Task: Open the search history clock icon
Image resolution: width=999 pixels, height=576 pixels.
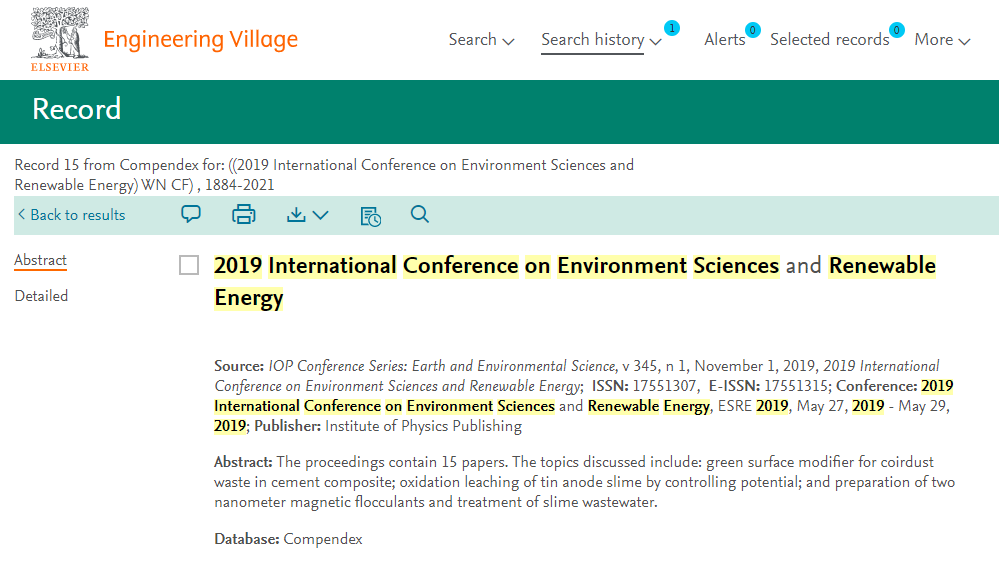Action: [x=370, y=216]
